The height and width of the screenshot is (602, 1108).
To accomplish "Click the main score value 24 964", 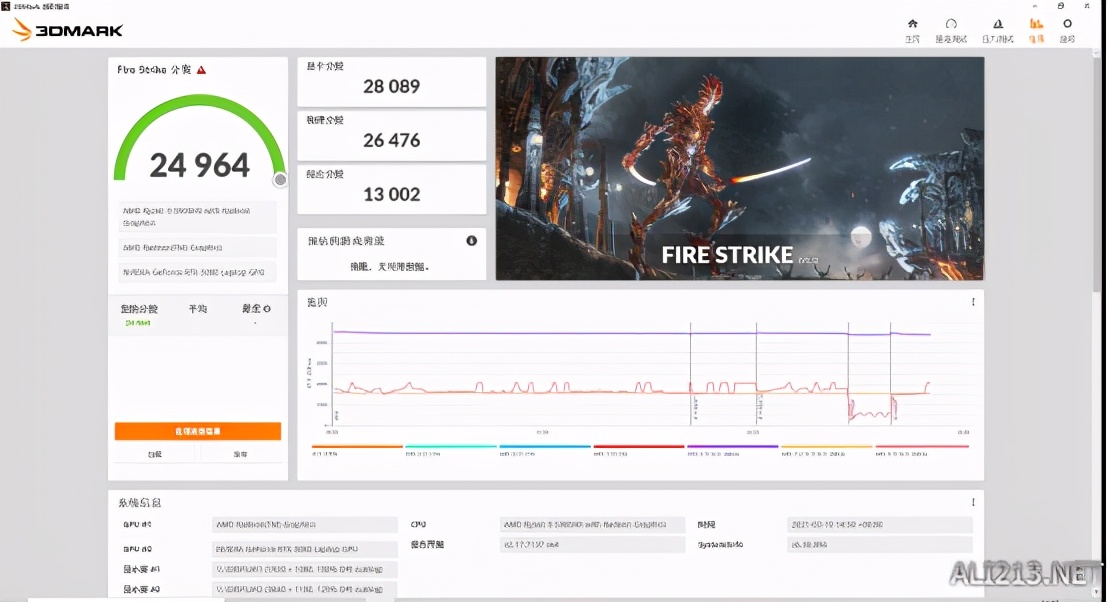I will point(200,165).
